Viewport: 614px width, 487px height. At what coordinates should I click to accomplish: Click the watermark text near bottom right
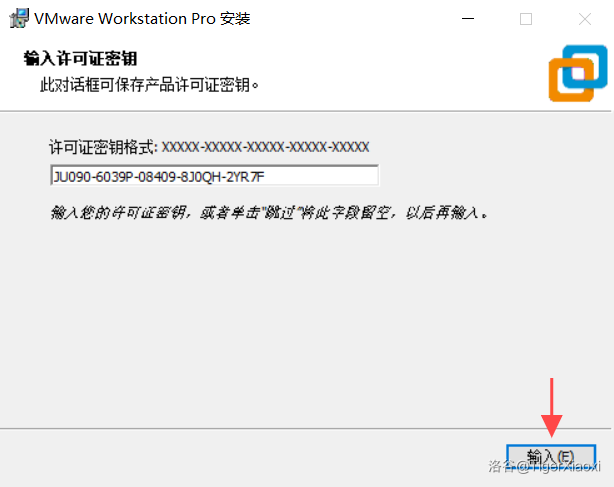pyautogui.click(x=545, y=466)
